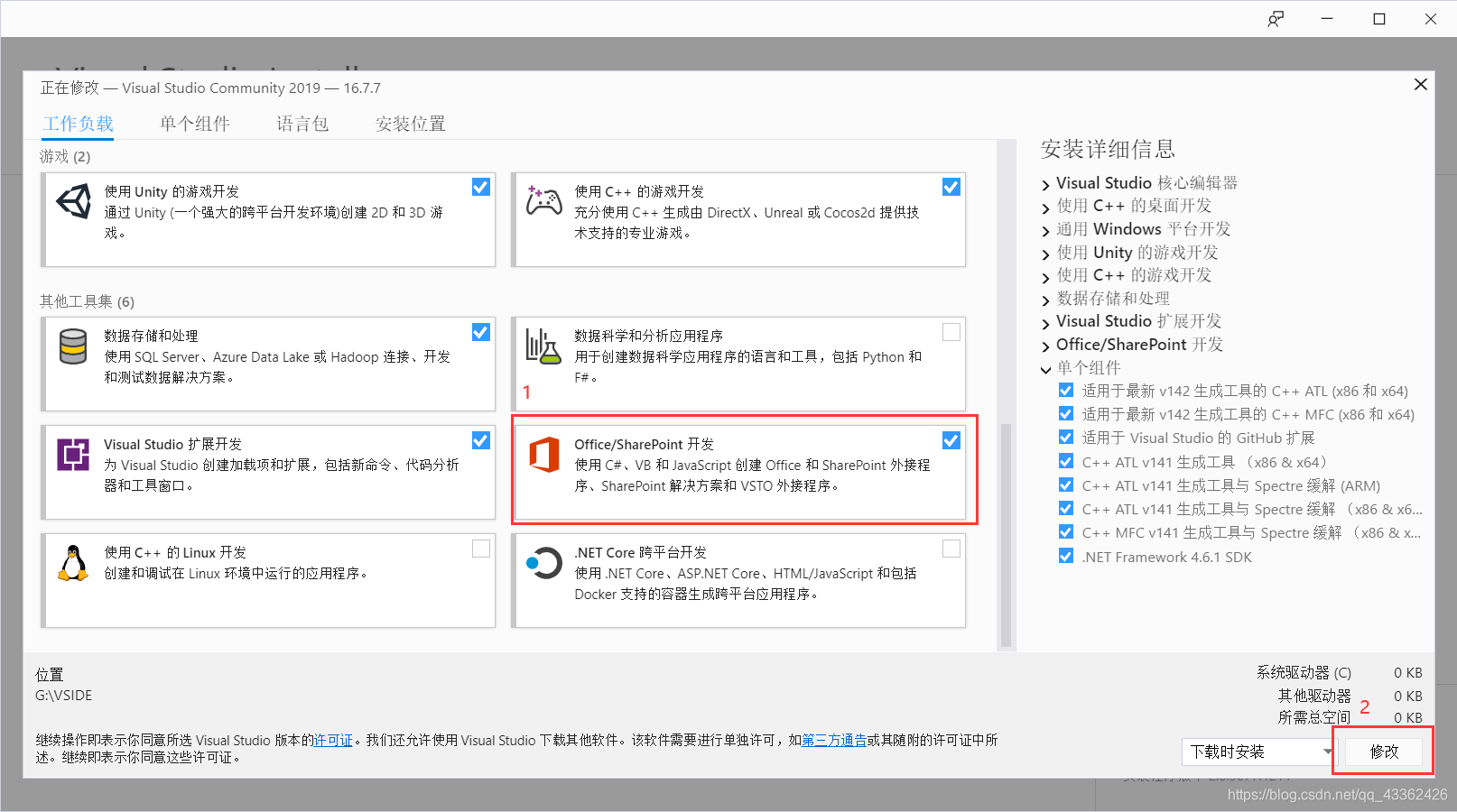The image size is (1457, 812).
Task: Click the Visual Studio extension development icon
Action: coord(73,455)
